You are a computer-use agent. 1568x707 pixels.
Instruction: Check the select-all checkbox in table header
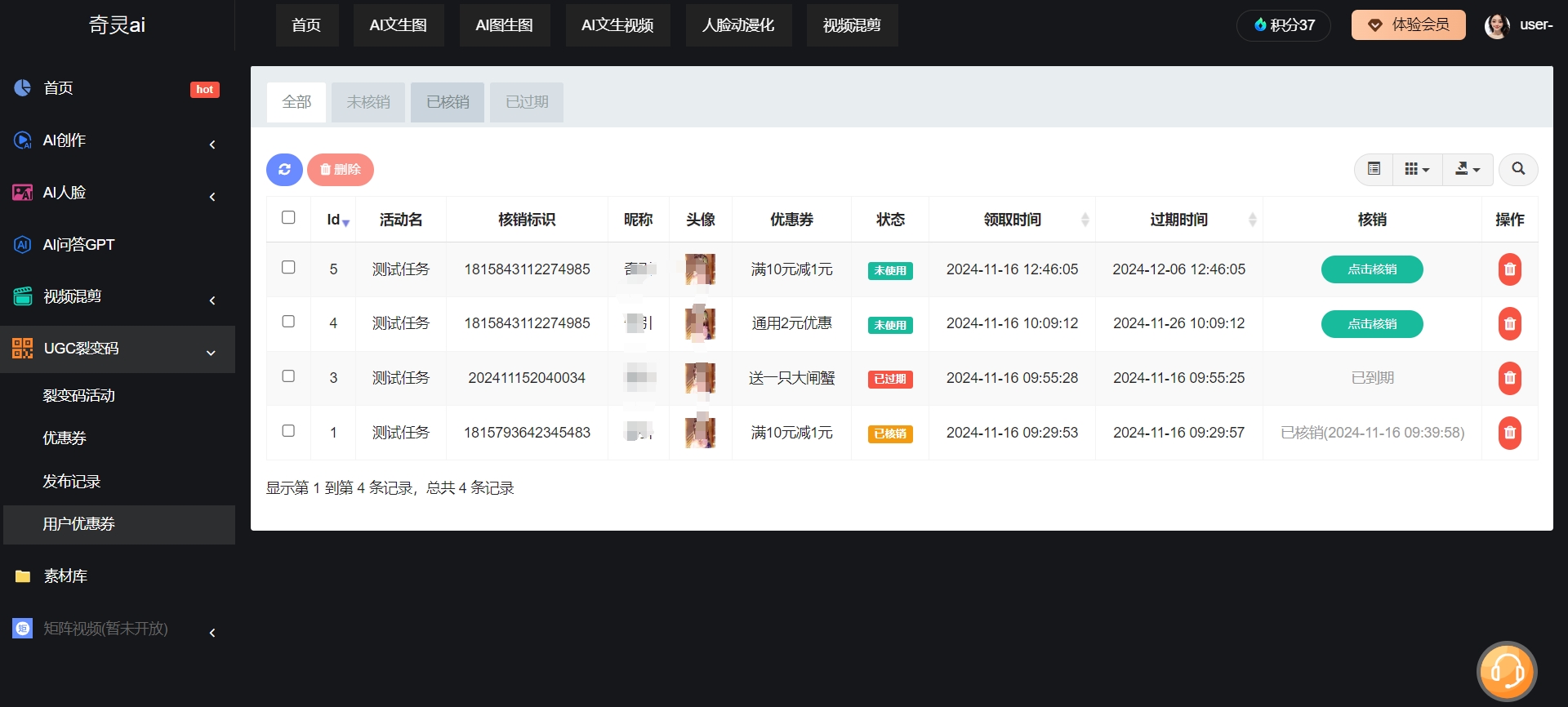(x=288, y=218)
